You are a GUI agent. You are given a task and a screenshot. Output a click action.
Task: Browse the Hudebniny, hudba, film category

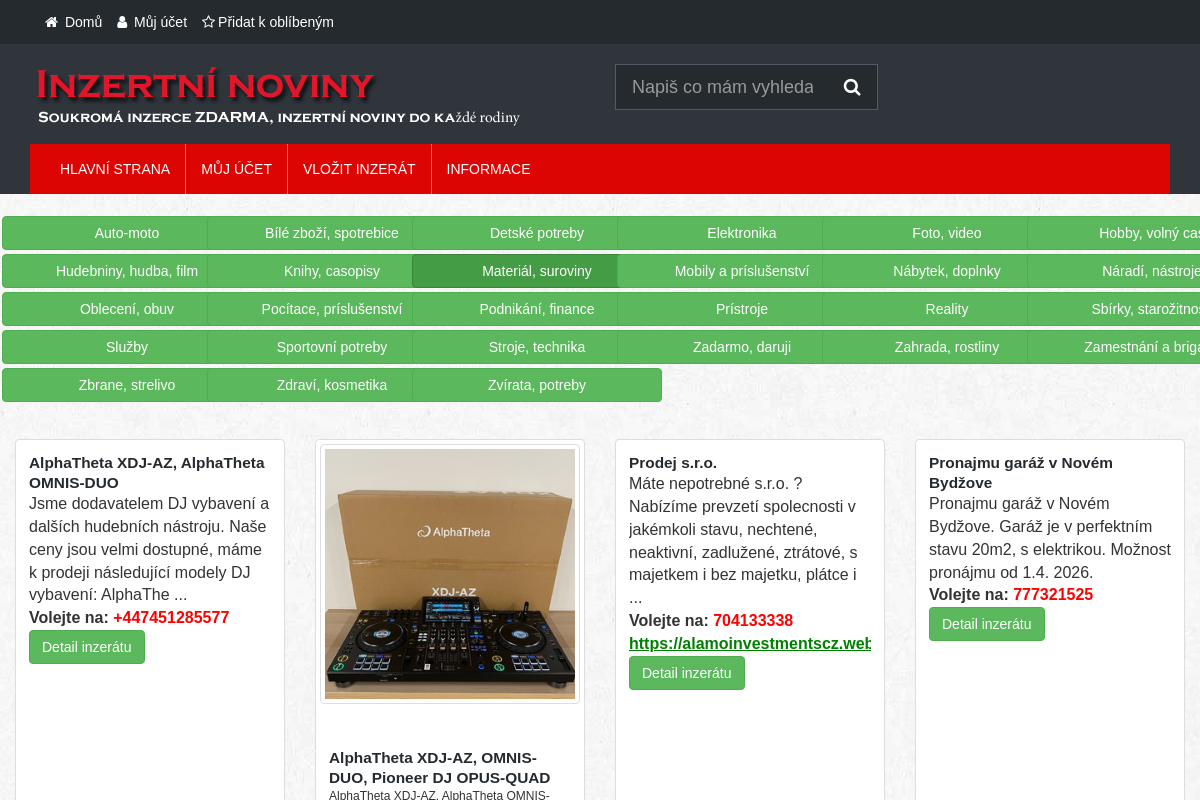click(126, 271)
